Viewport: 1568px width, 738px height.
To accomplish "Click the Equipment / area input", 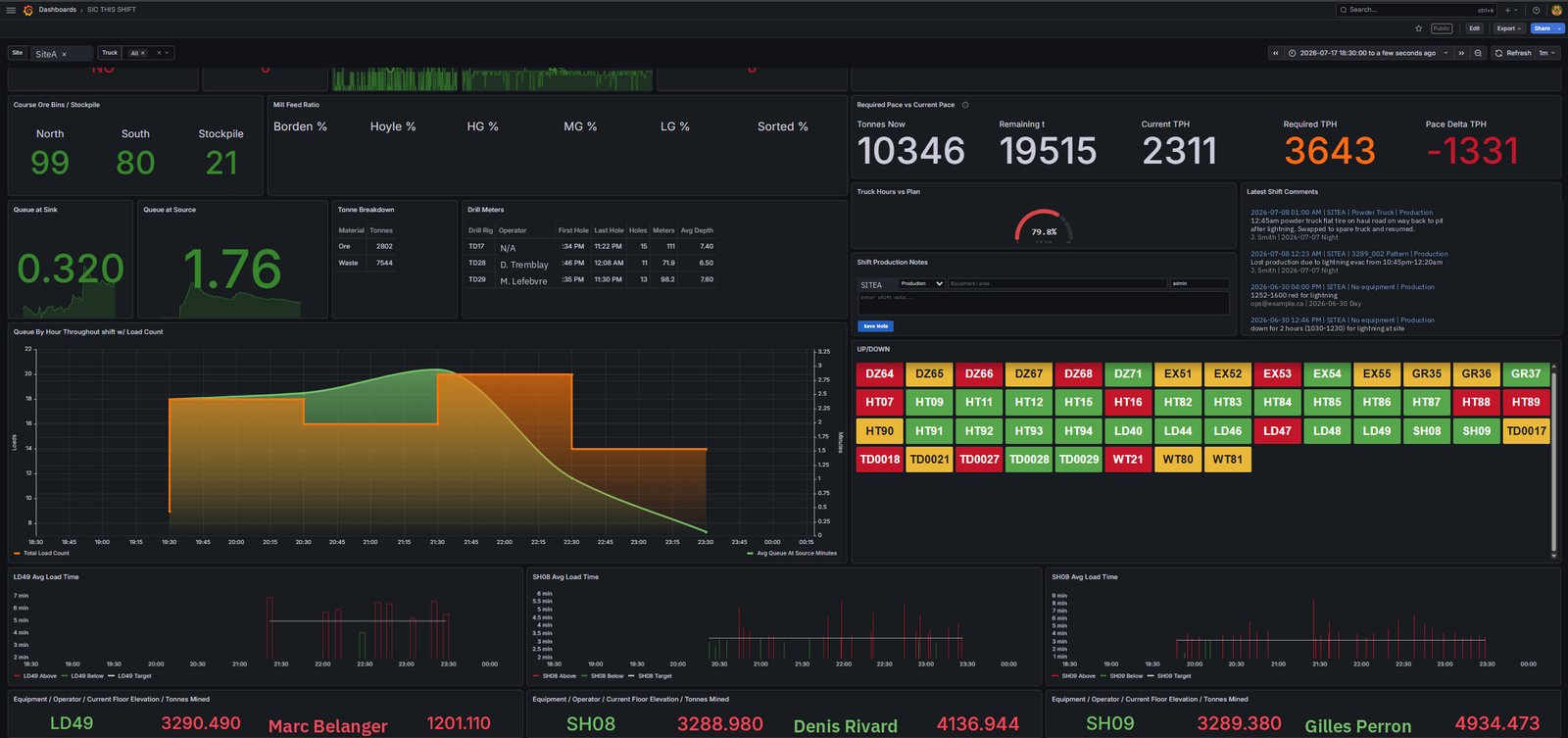I will pyautogui.click(x=1056, y=284).
